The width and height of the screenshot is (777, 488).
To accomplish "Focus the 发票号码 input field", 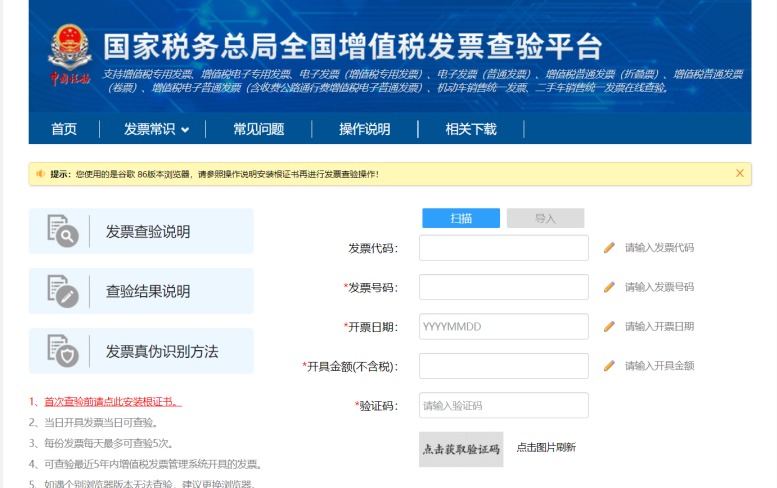I will (504, 287).
